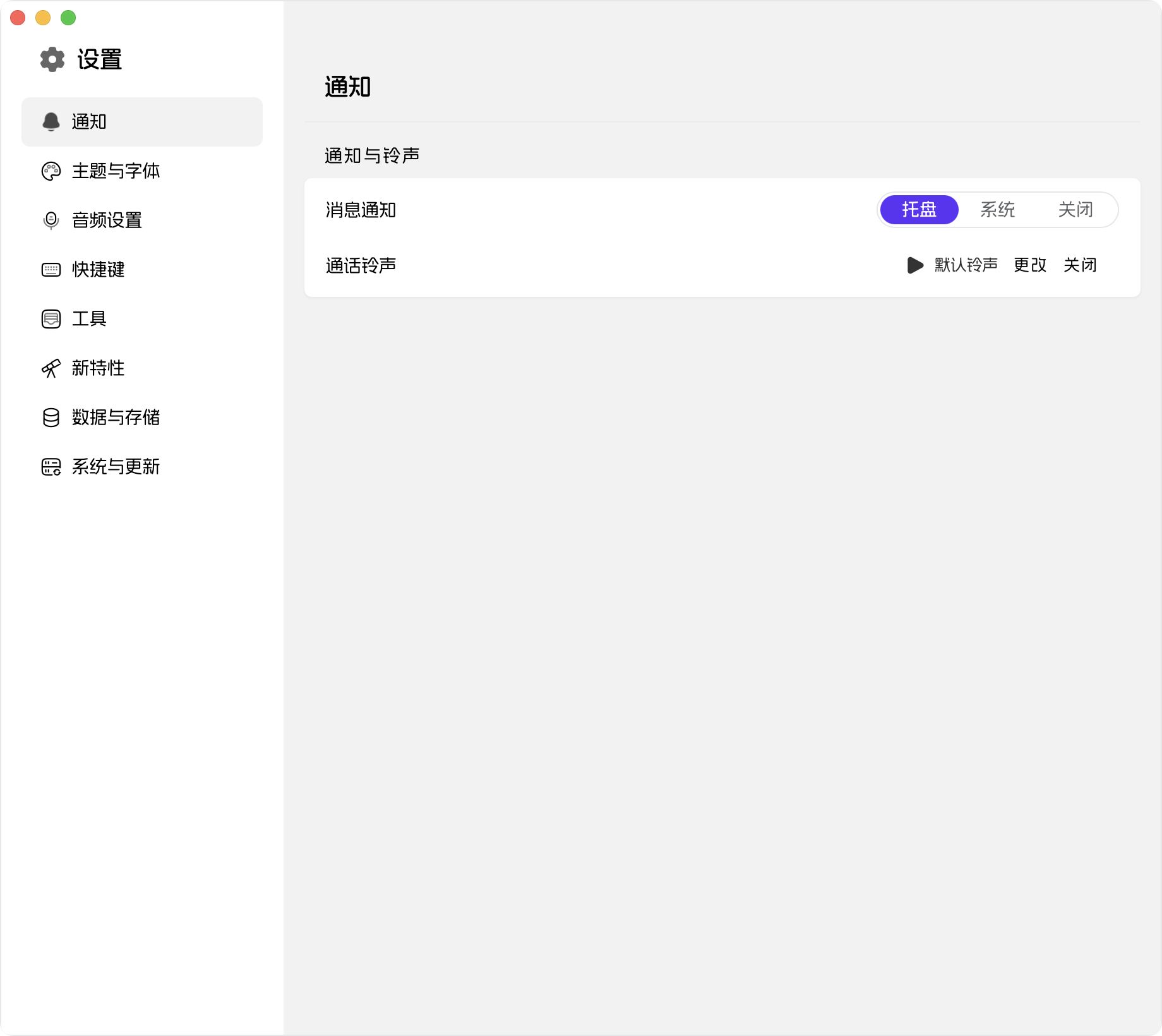Viewport: 1162px width, 1036px height.
Task: Click the system icon for 系统与更新
Action: pyautogui.click(x=51, y=466)
